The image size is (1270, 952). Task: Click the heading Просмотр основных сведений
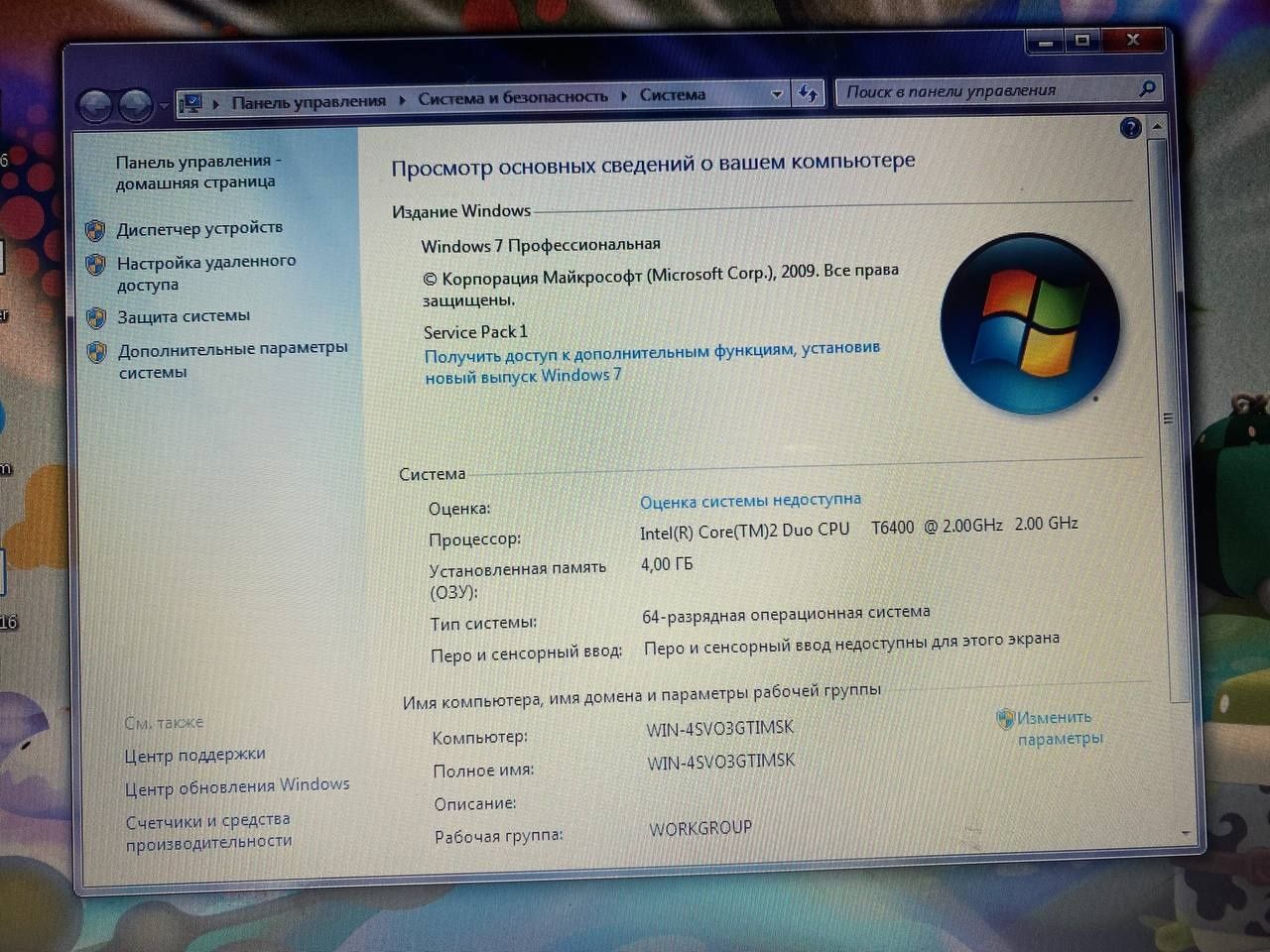[653, 165]
